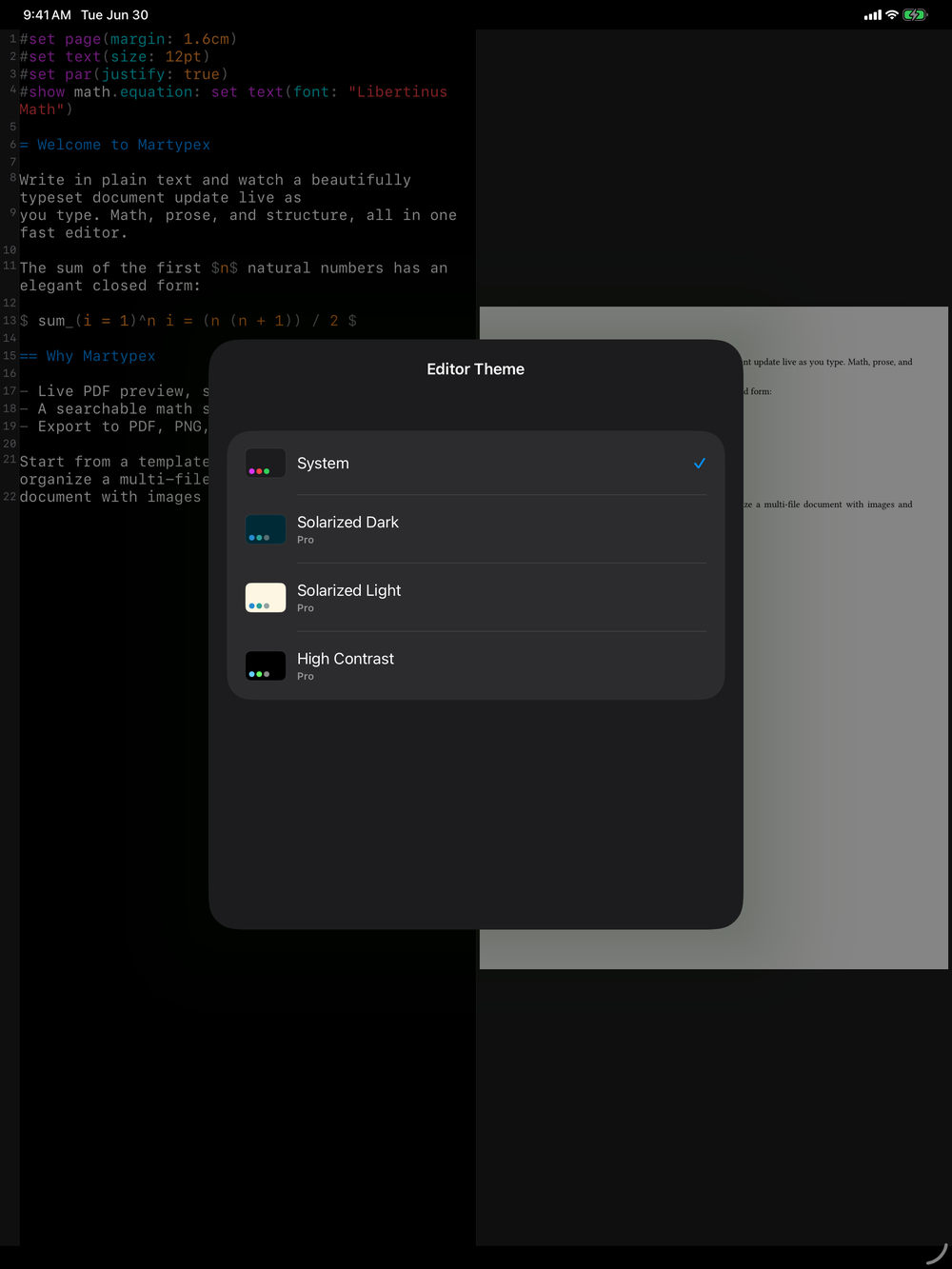Choose the Solarized Dark theme
Image resolution: width=952 pixels, height=1269 pixels.
(x=476, y=529)
